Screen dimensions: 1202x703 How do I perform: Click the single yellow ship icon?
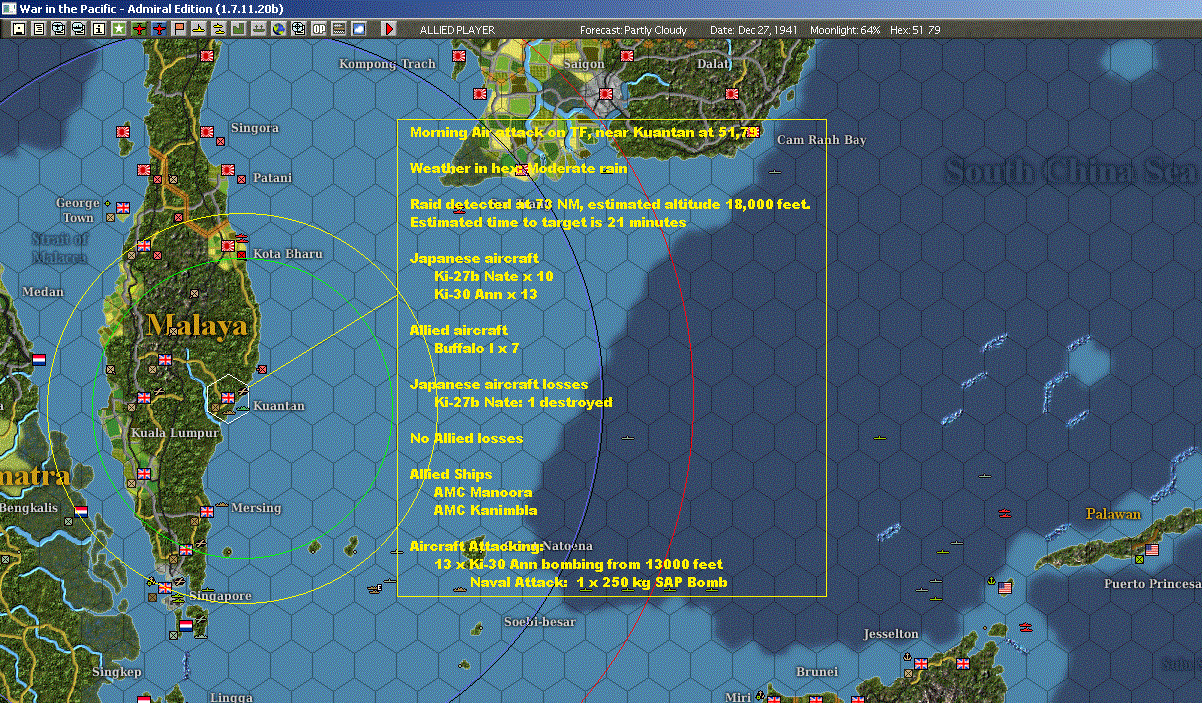199,29
